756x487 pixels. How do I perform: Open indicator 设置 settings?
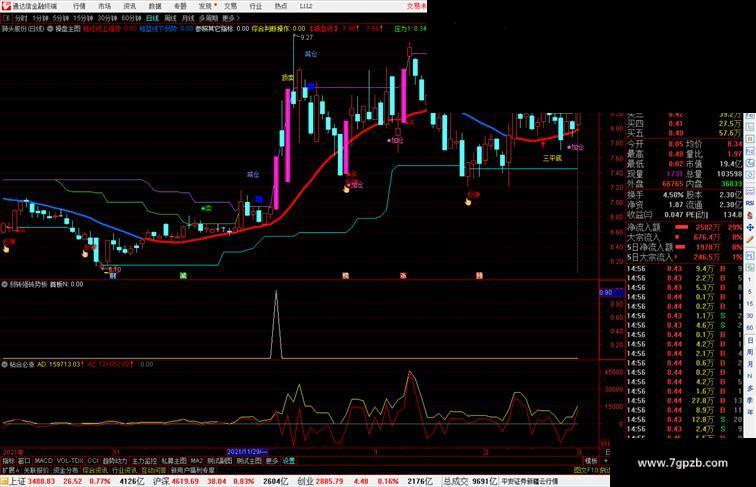288,461
